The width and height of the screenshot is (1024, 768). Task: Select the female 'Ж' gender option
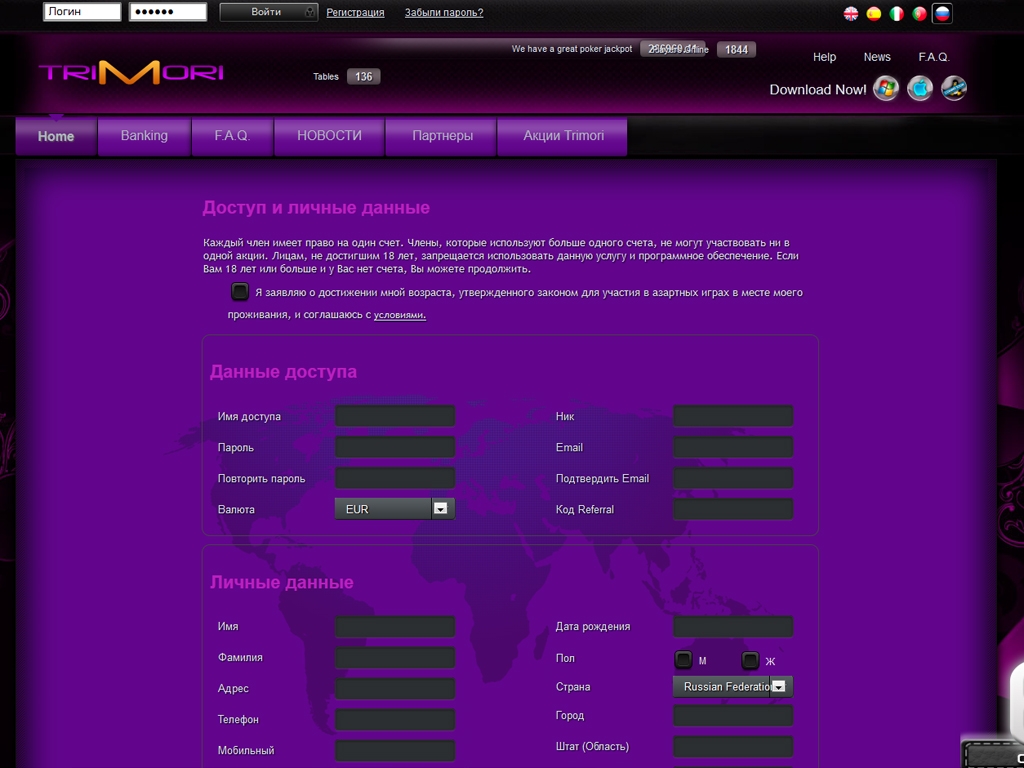click(751, 660)
